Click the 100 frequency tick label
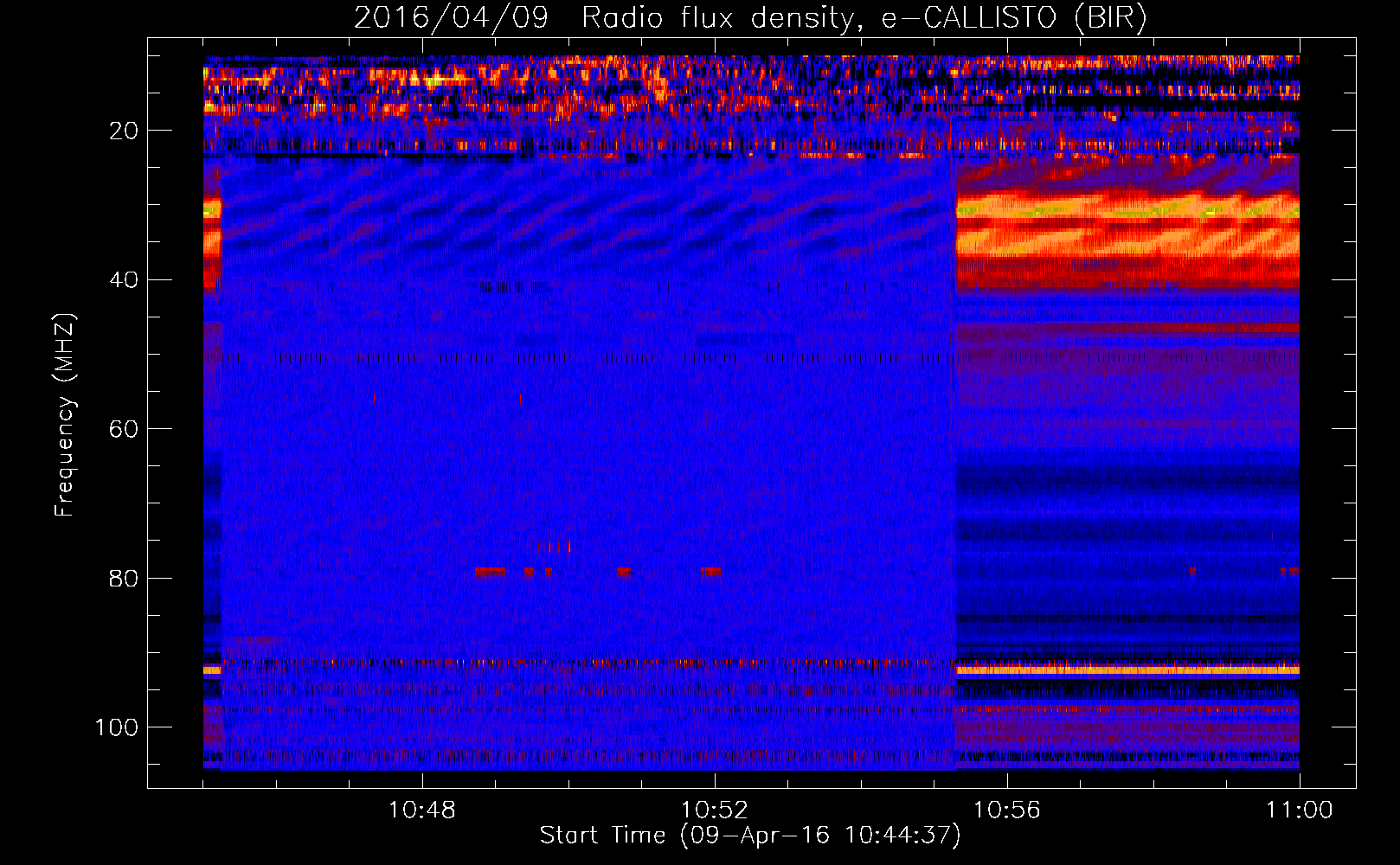 (117, 727)
